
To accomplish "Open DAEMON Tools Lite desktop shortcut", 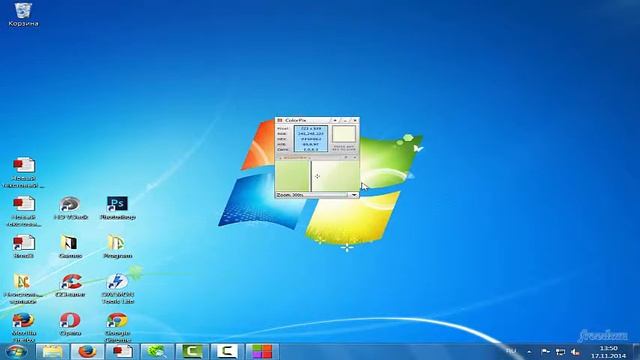I will point(118,289).
